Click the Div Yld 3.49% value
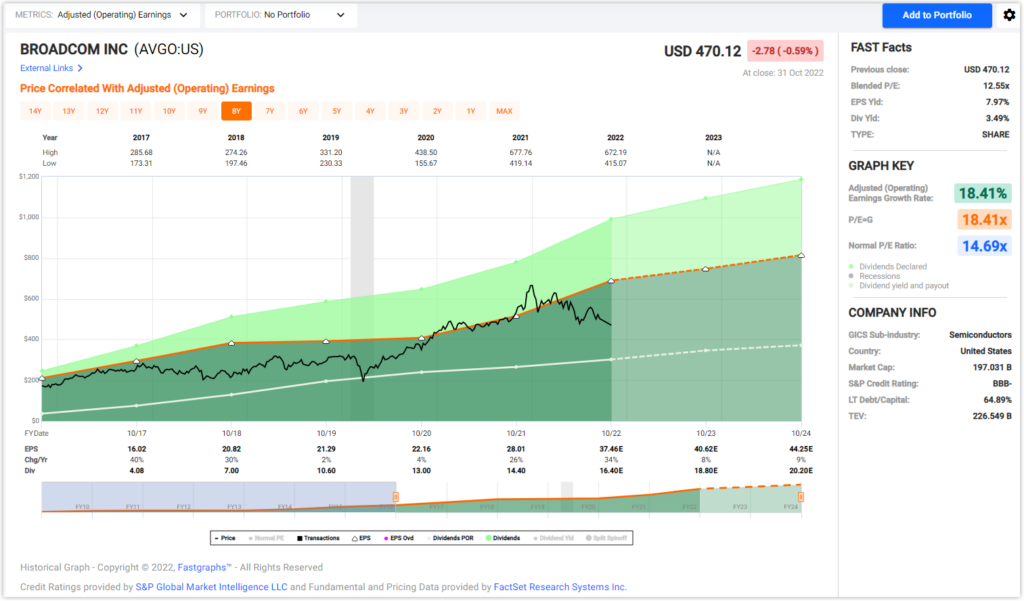 tap(997, 118)
